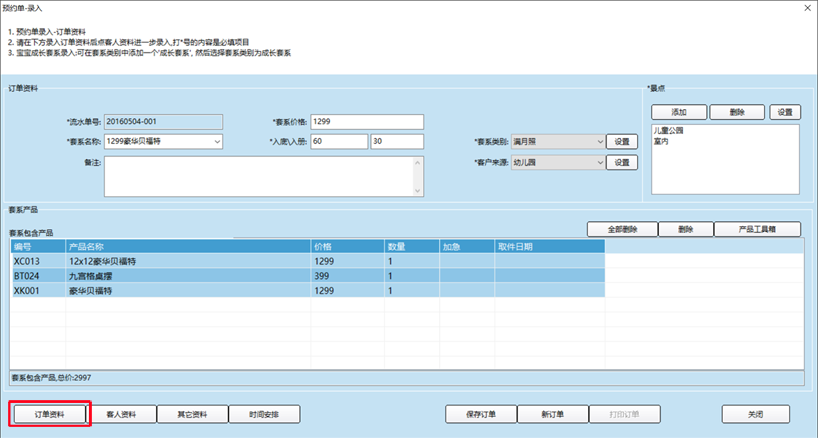Click the 产品名称 column header

pos(188,247)
